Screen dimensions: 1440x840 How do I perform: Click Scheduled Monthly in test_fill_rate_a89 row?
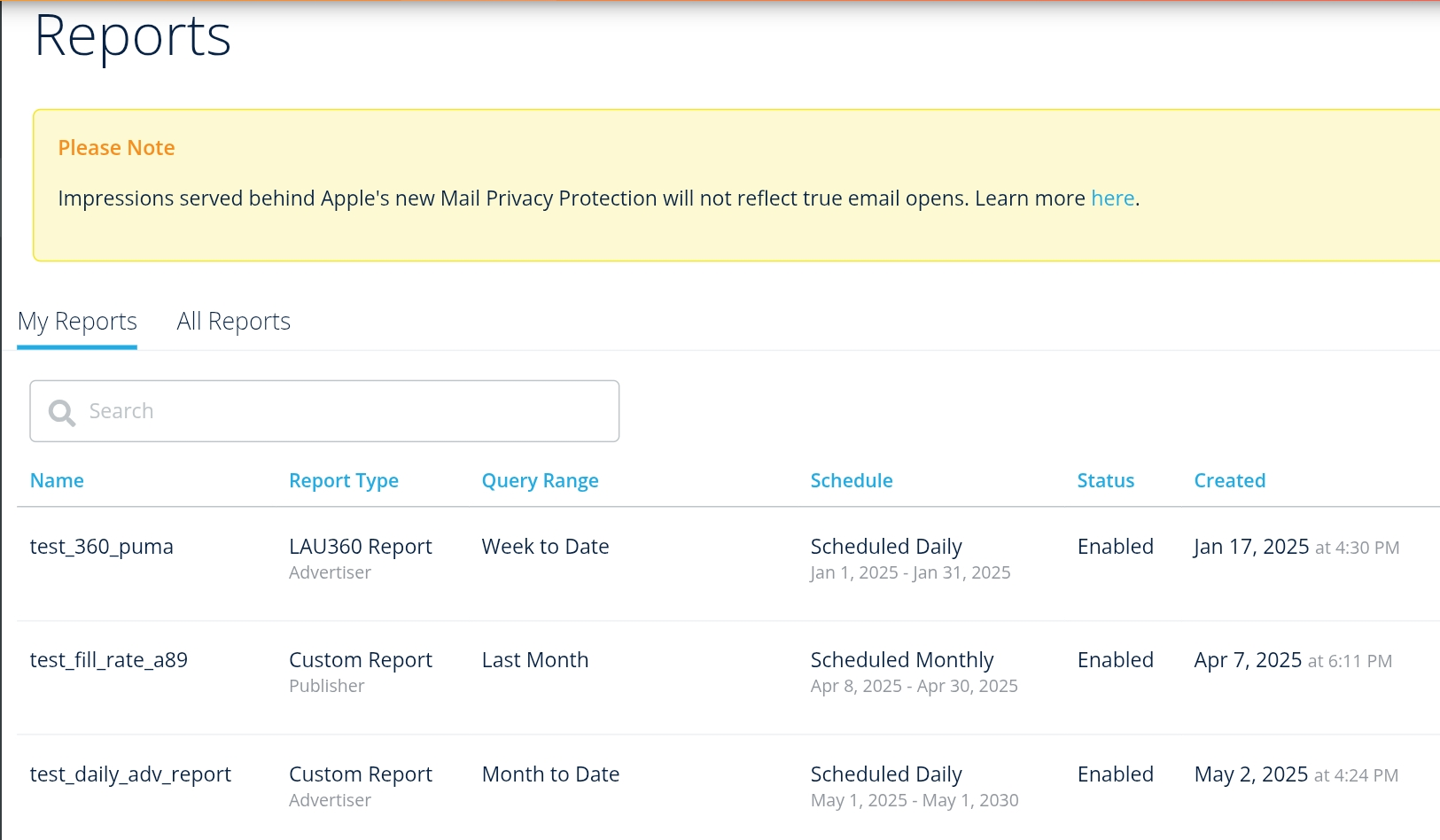click(x=901, y=660)
